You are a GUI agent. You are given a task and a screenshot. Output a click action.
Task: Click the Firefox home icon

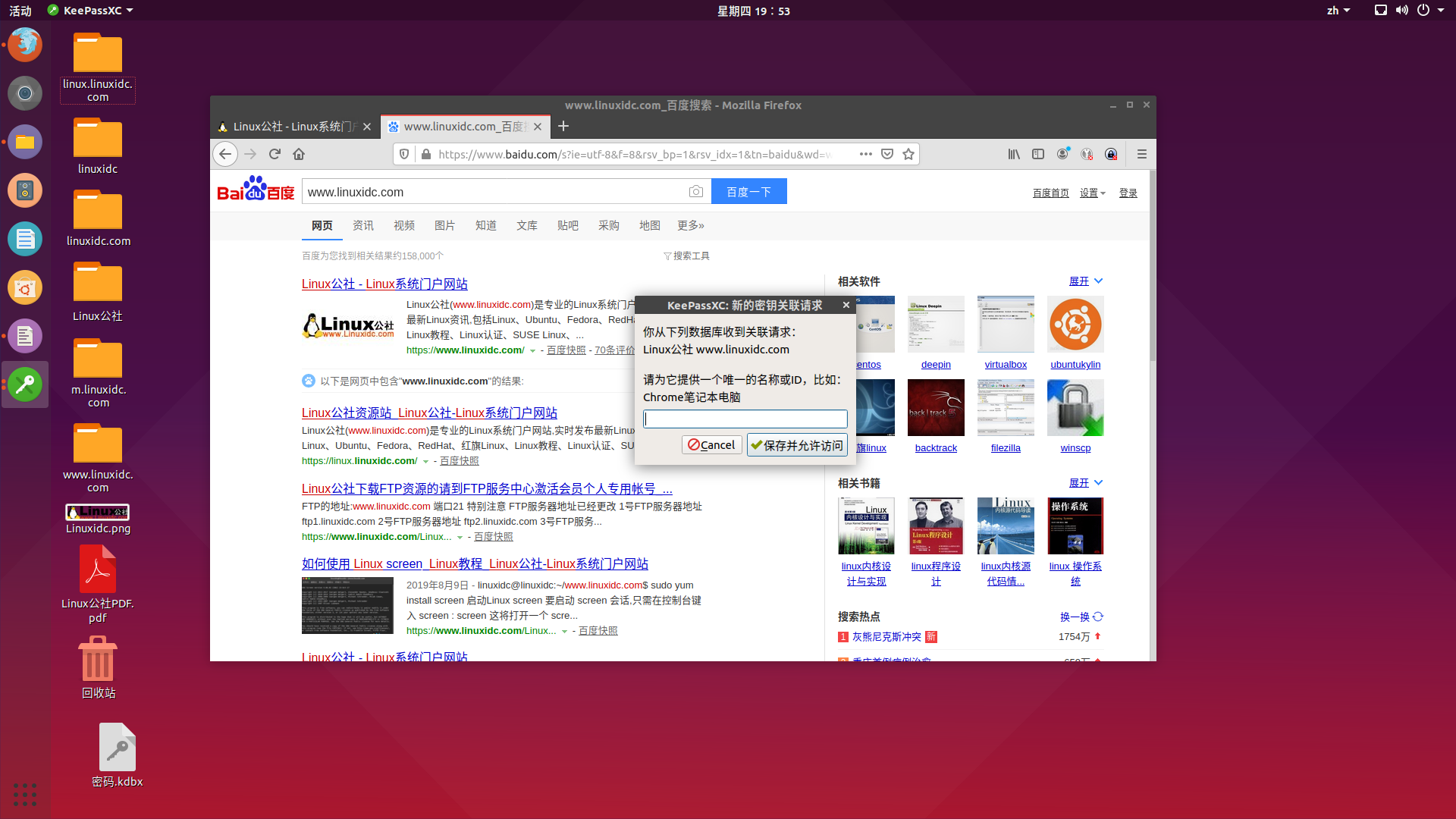(x=299, y=154)
